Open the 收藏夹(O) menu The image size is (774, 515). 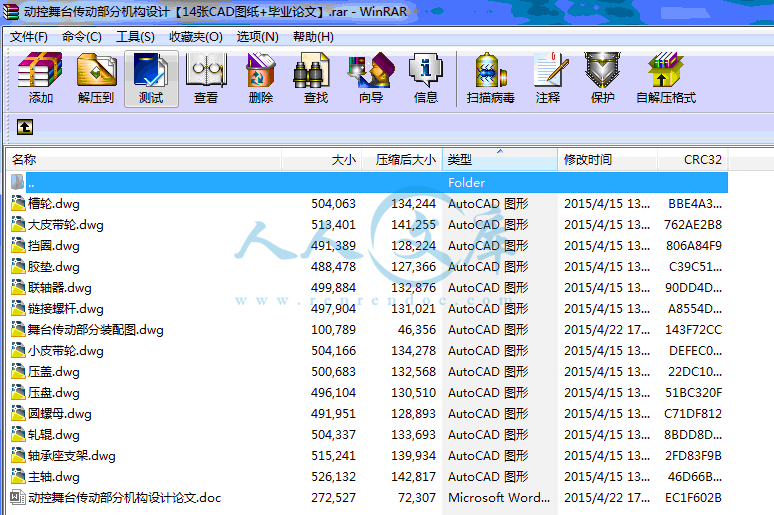[195, 37]
